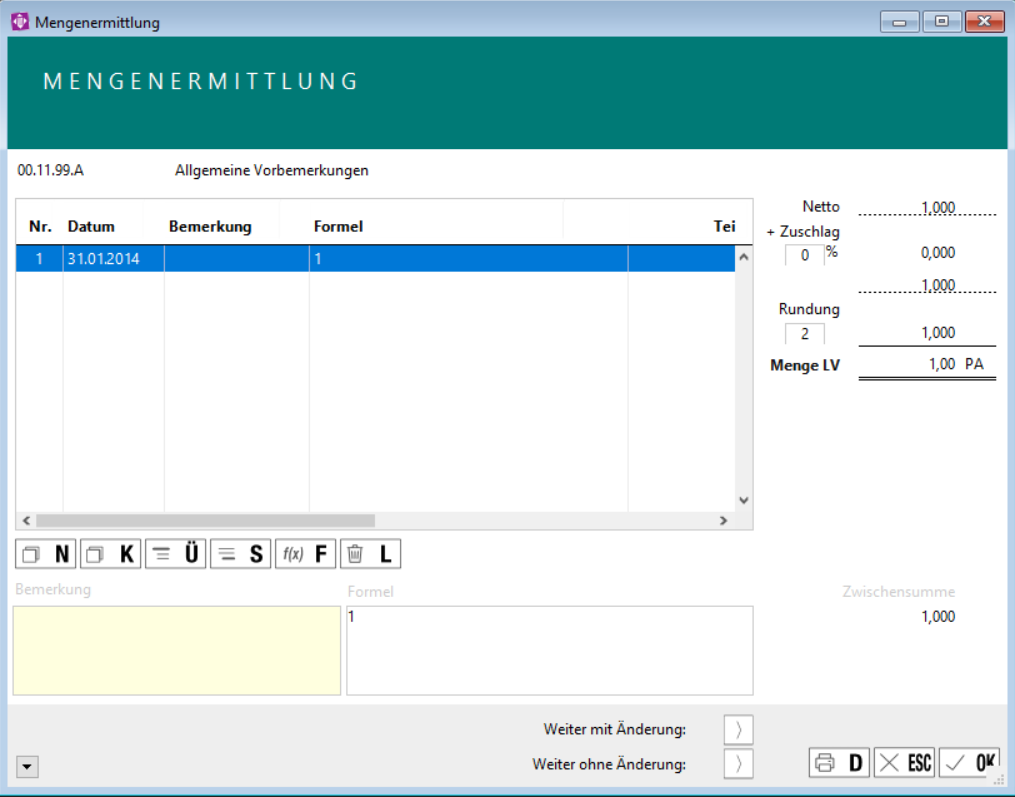Maximize the Mengenermittlung window
Viewport: 1015px width, 797px height.
[942, 22]
